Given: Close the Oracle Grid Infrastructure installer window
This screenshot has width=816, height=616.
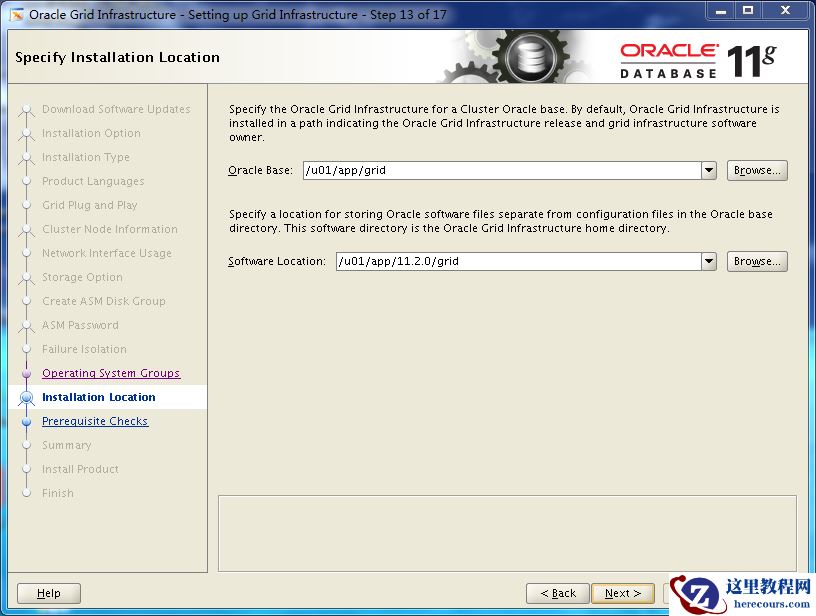Looking at the screenshot, I should pos(786,10).
